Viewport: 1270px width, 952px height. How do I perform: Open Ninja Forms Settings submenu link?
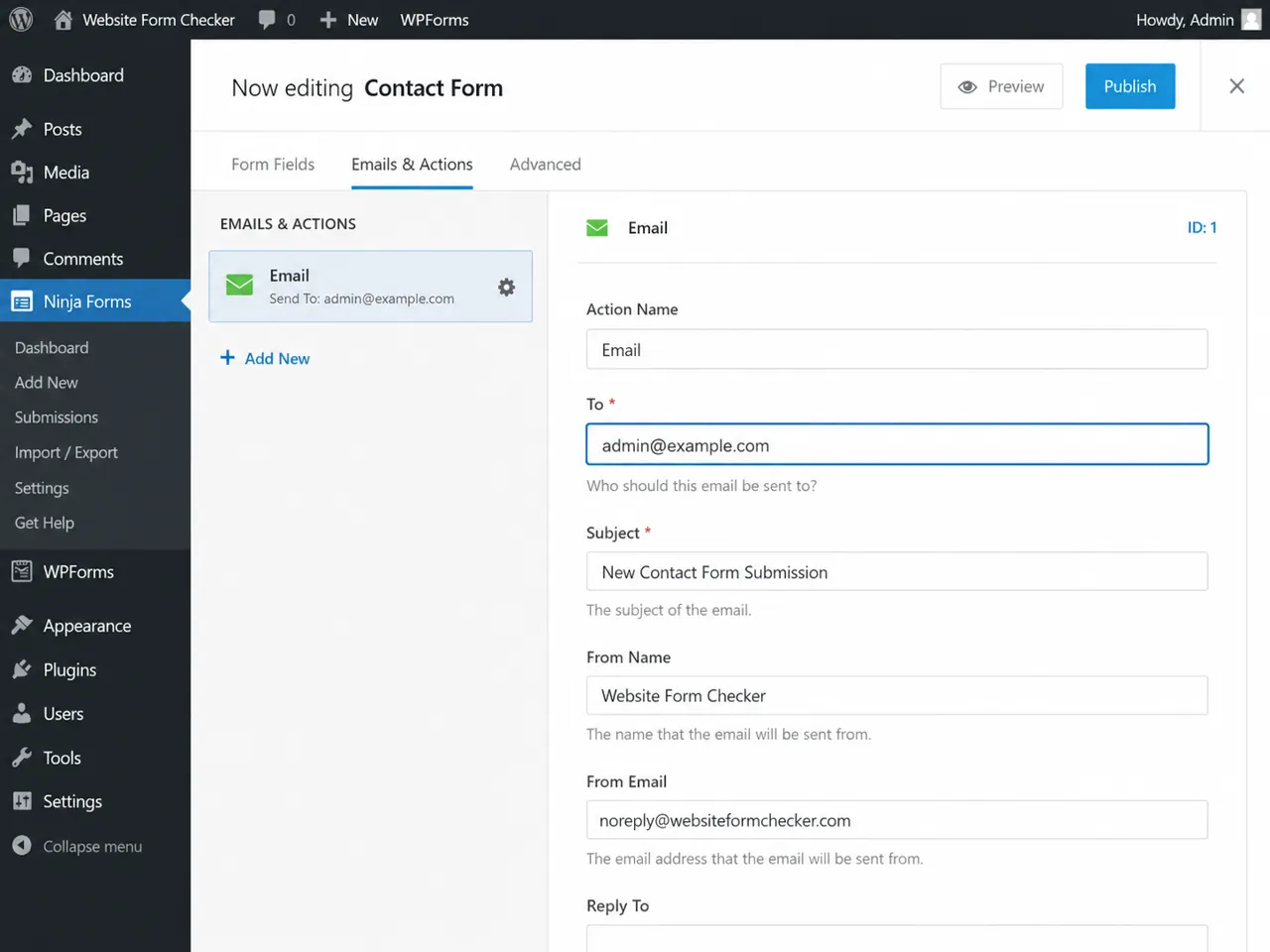(42, 488)
